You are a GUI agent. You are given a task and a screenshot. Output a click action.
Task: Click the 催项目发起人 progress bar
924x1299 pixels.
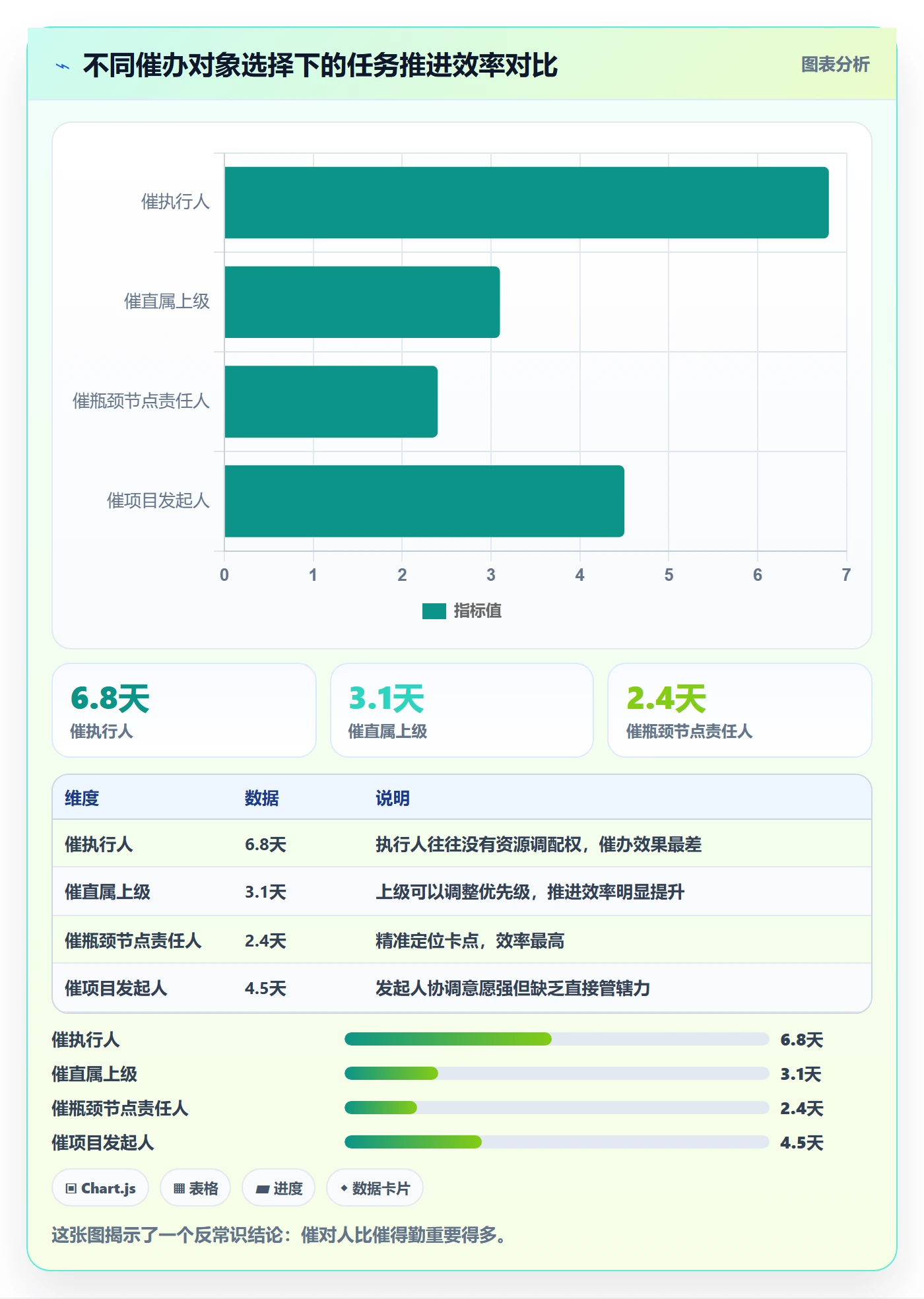557,1143
